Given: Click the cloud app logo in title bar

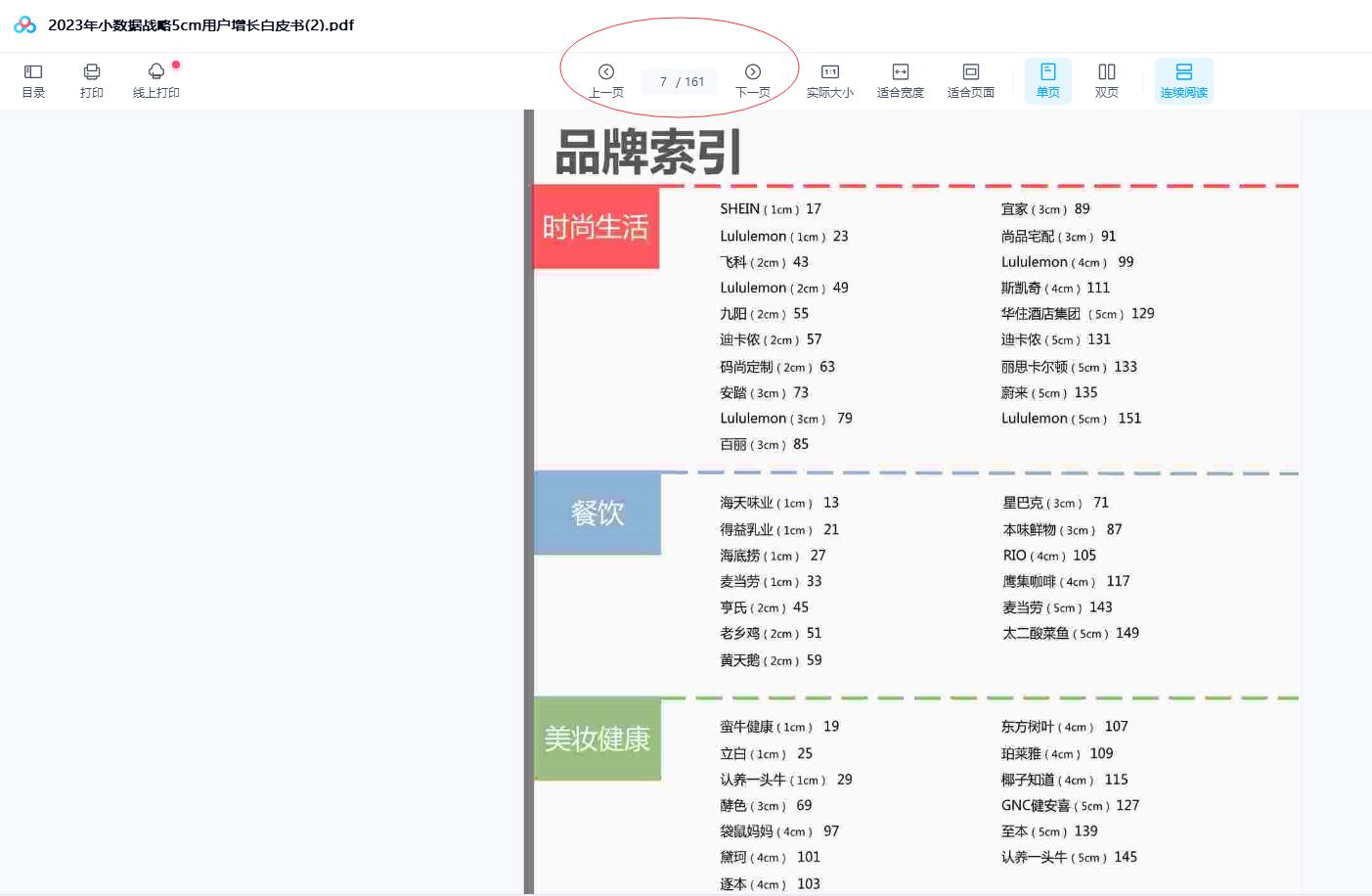Looking at the screenshot, I should click(x=24, y=25).
